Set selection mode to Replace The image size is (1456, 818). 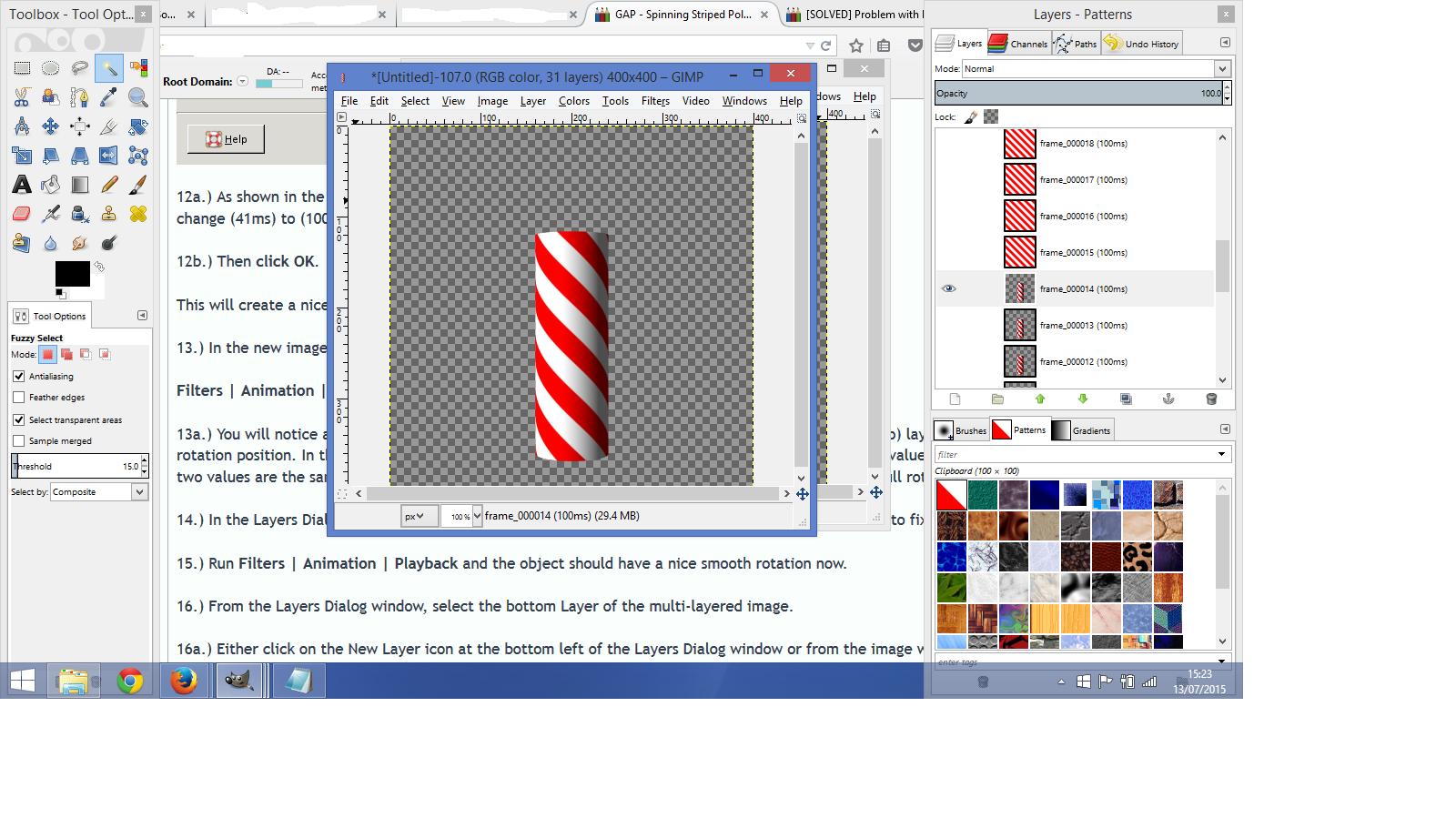point(48,354)
